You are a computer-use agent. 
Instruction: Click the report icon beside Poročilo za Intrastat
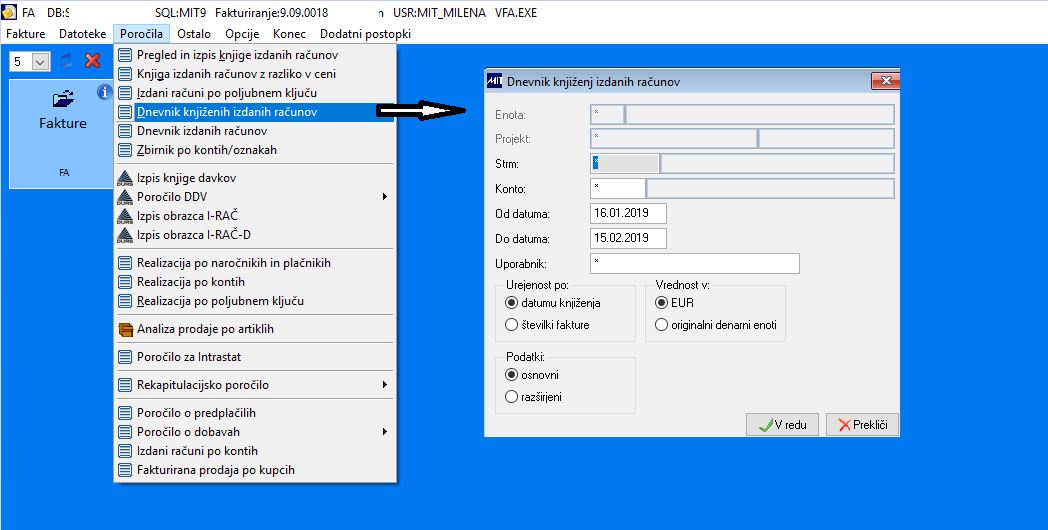[x=125, y=357]
